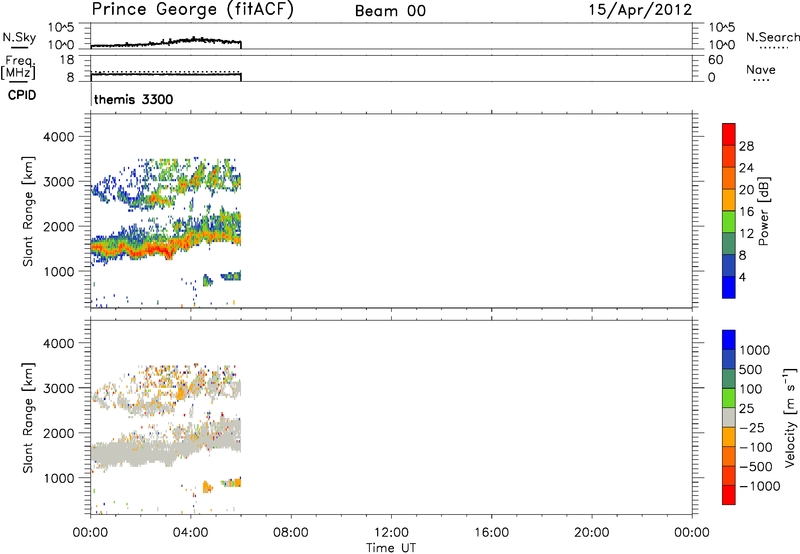Click the Slant Range label of the power panel
Viewport: 800px width, 554px height.
(x=28, y=211)
